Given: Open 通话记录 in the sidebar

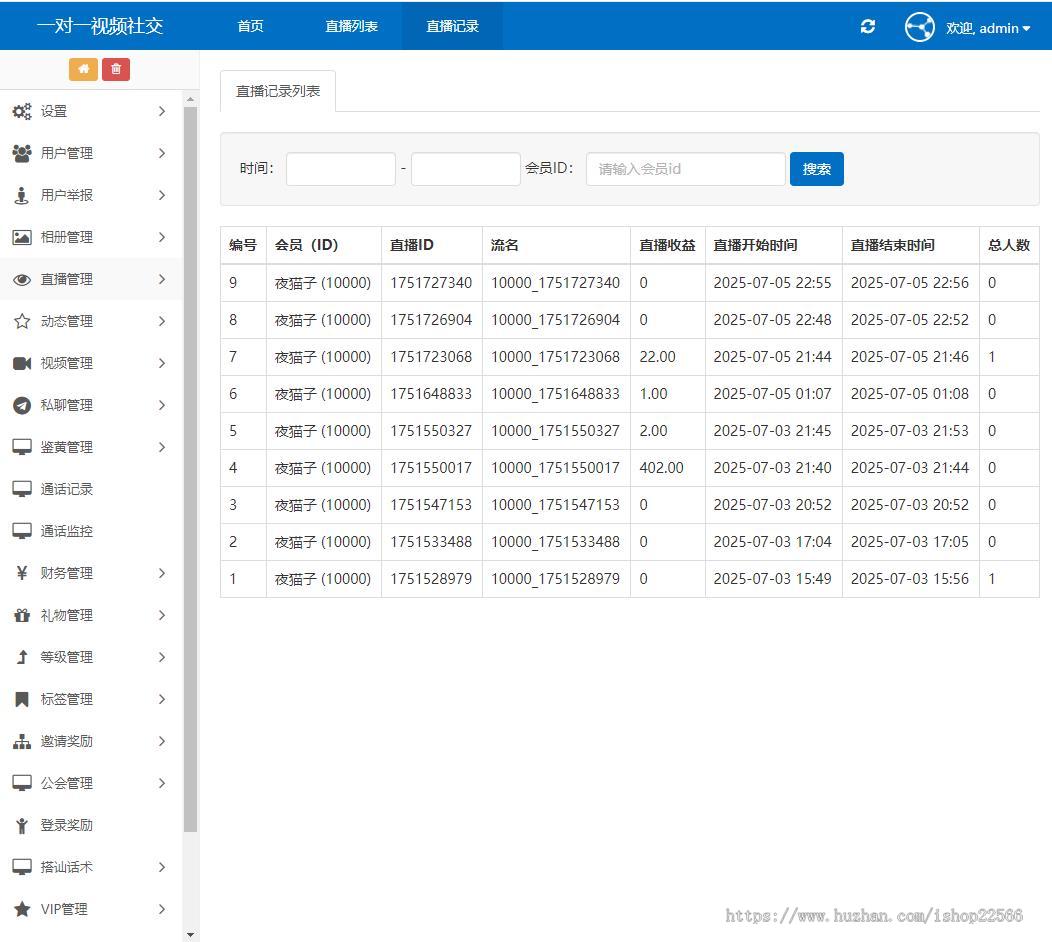Looking at the screenshot, I should 66,489.
